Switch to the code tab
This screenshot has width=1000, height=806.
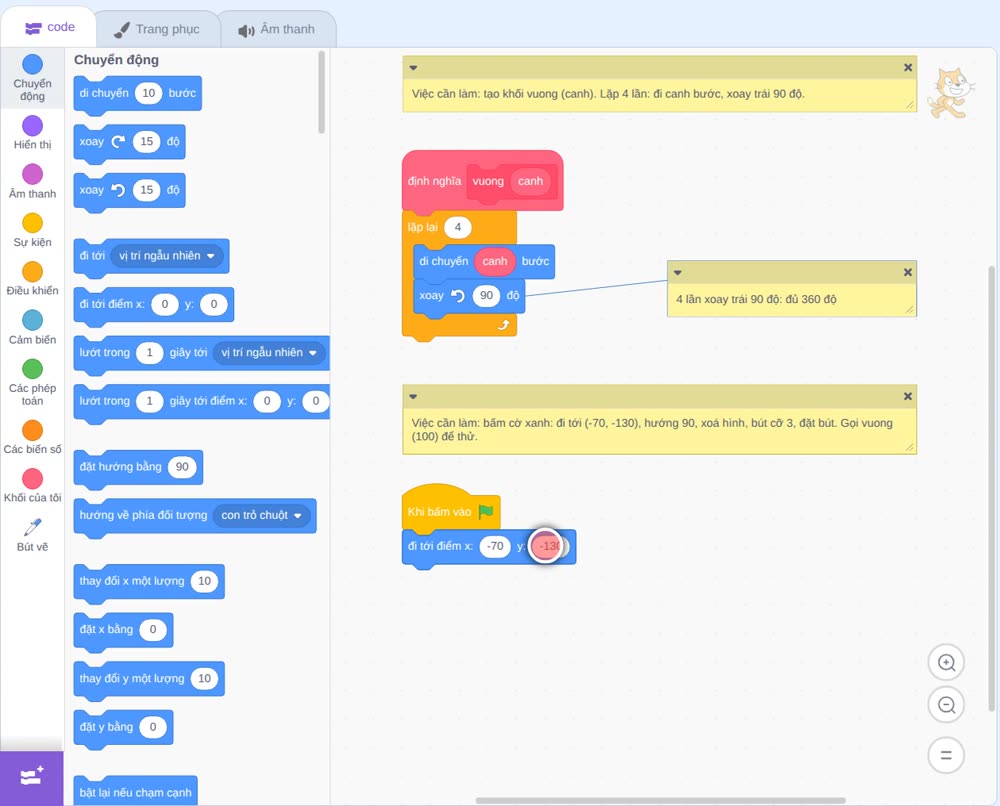[49, 27]
